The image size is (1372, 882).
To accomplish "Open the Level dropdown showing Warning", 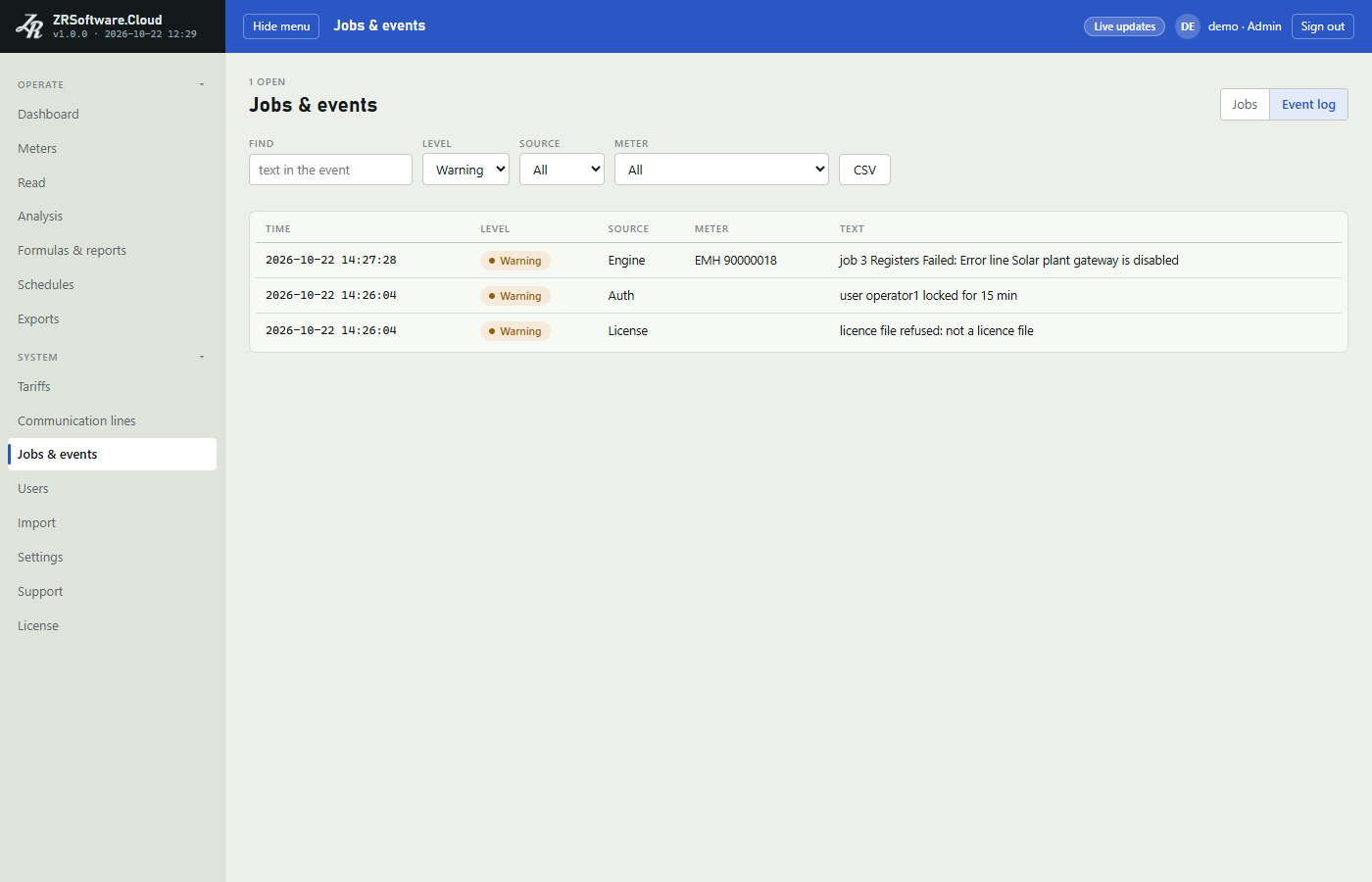I will pyautogui.click(x=465, y=170).
